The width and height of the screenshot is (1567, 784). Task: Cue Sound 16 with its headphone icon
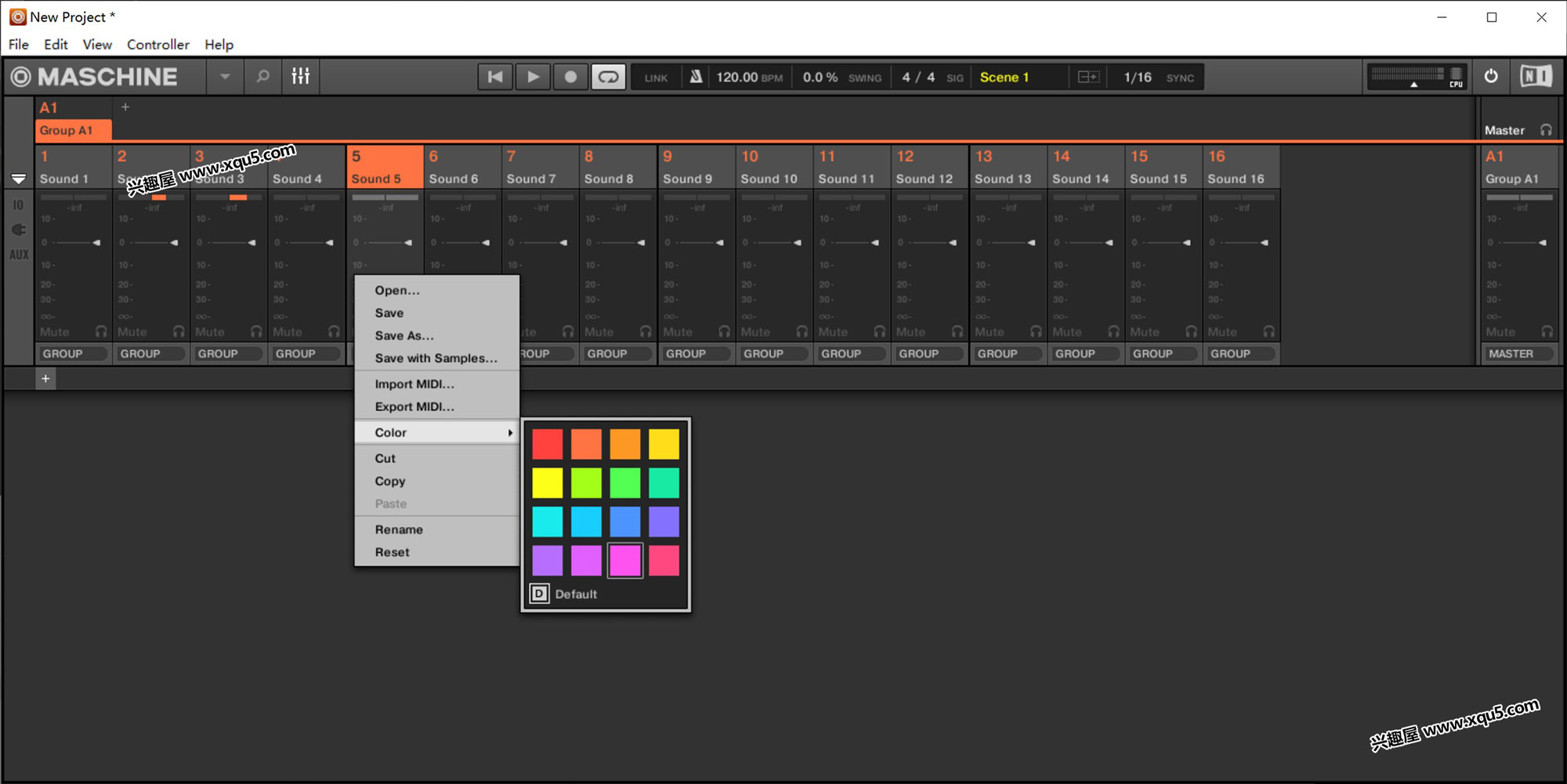(x=1268, y=332)
